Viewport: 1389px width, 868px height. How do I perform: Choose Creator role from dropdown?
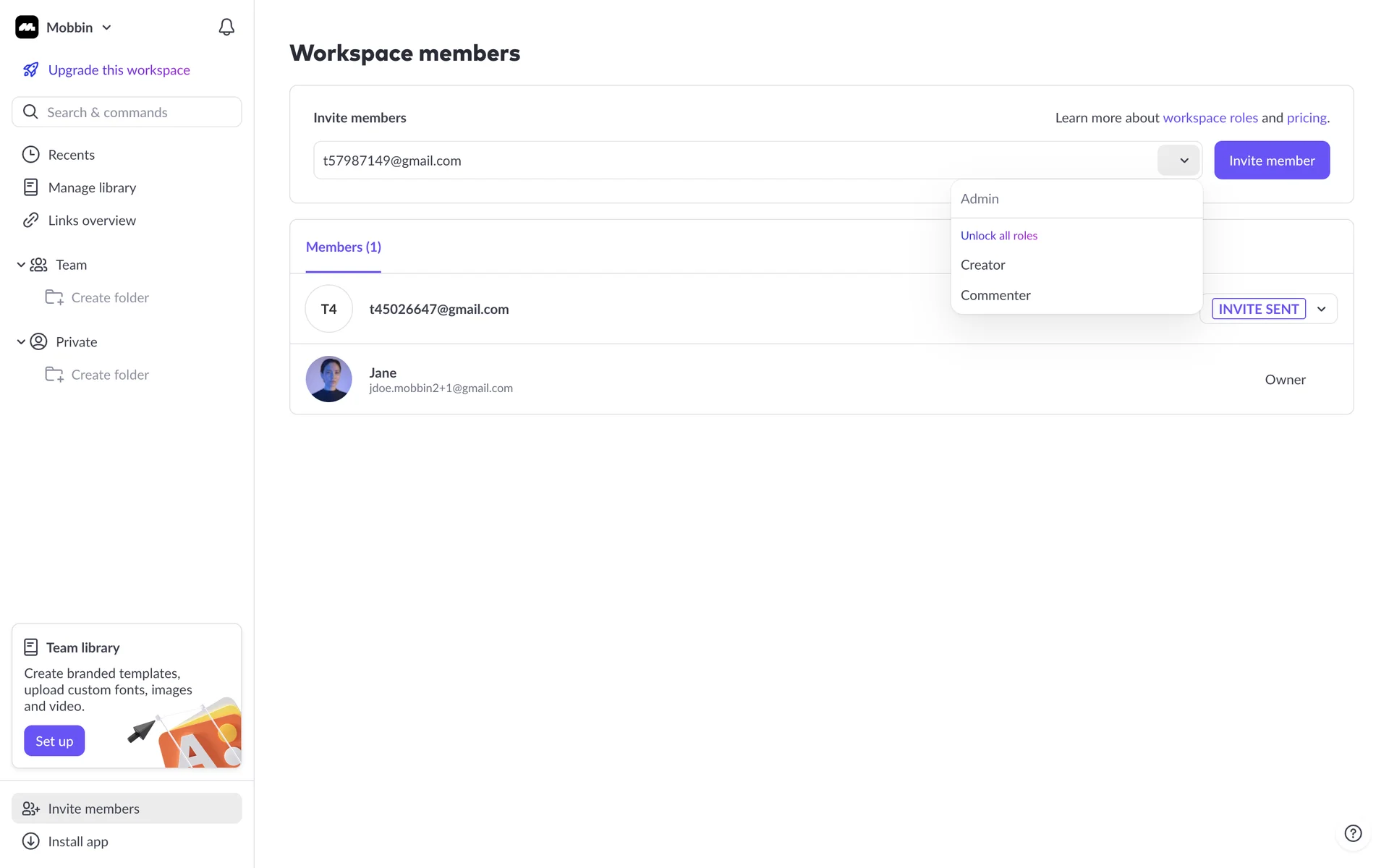coord(982,265)
